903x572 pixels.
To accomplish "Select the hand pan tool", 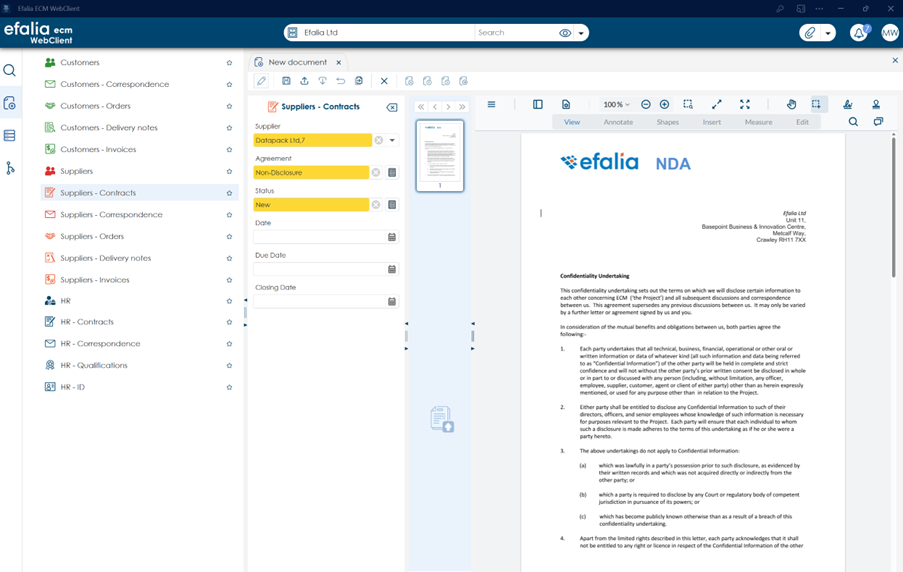I will pyautogui.click(x=791, y=104).
